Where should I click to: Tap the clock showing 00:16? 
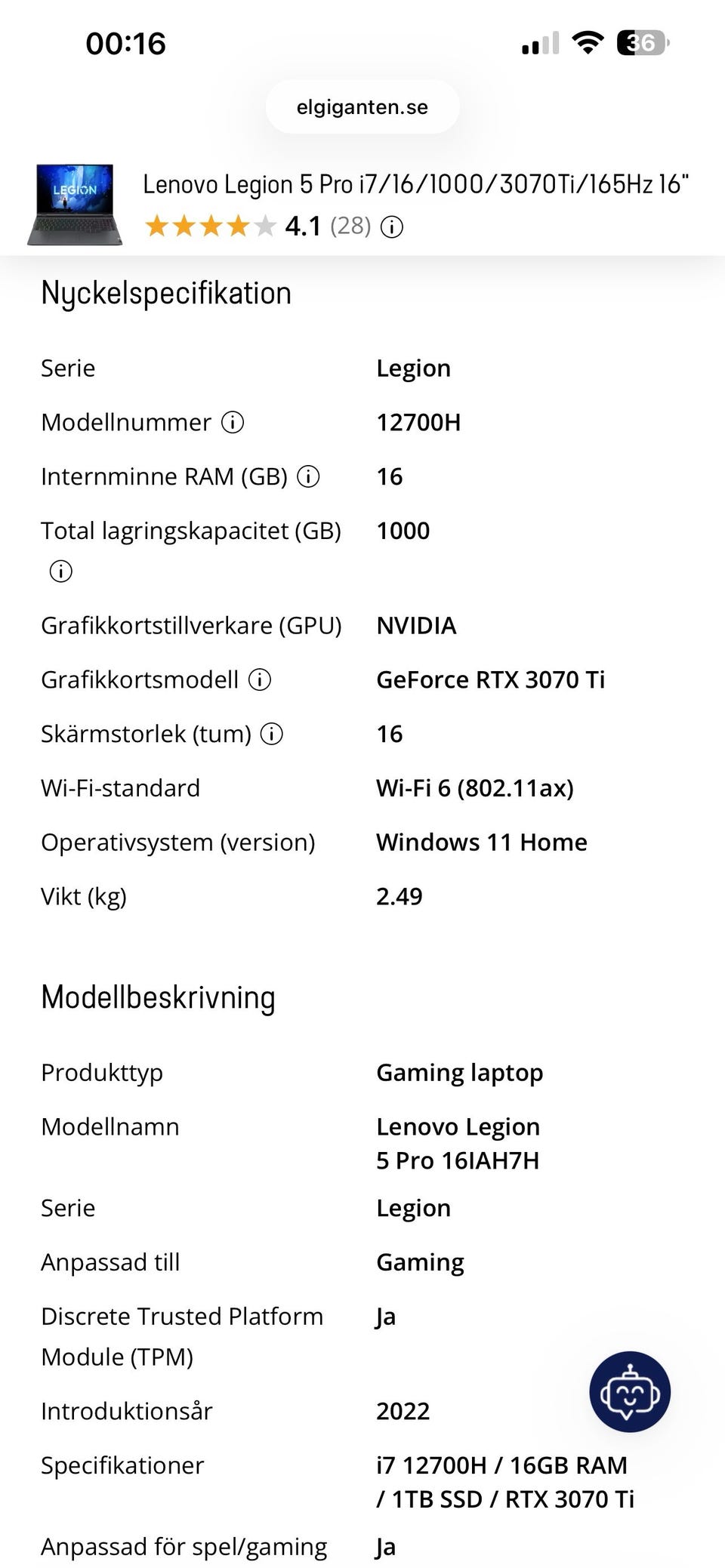click(125, 43)
